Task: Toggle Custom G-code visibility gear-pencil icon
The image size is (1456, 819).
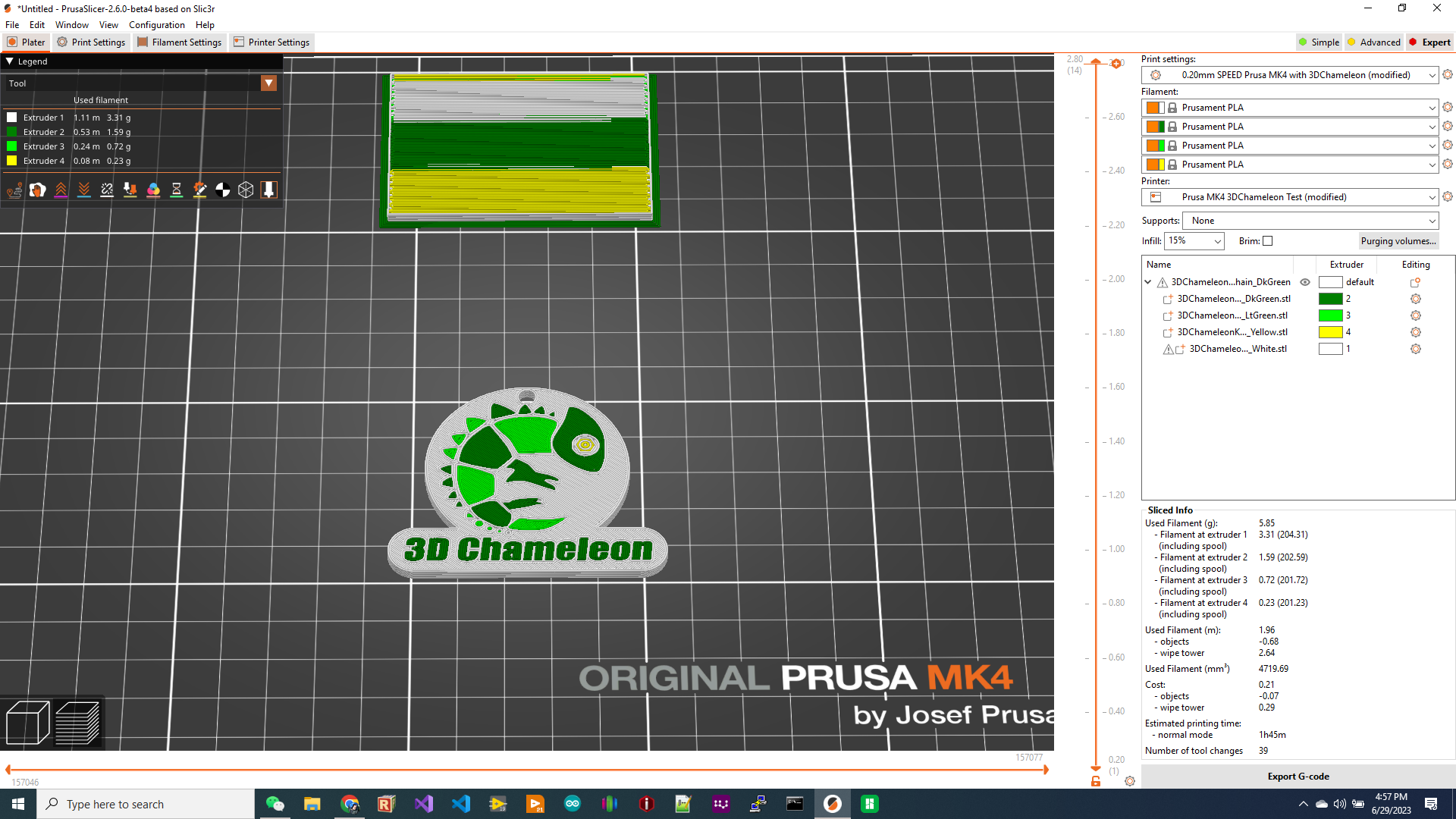Action: point(199,190)
